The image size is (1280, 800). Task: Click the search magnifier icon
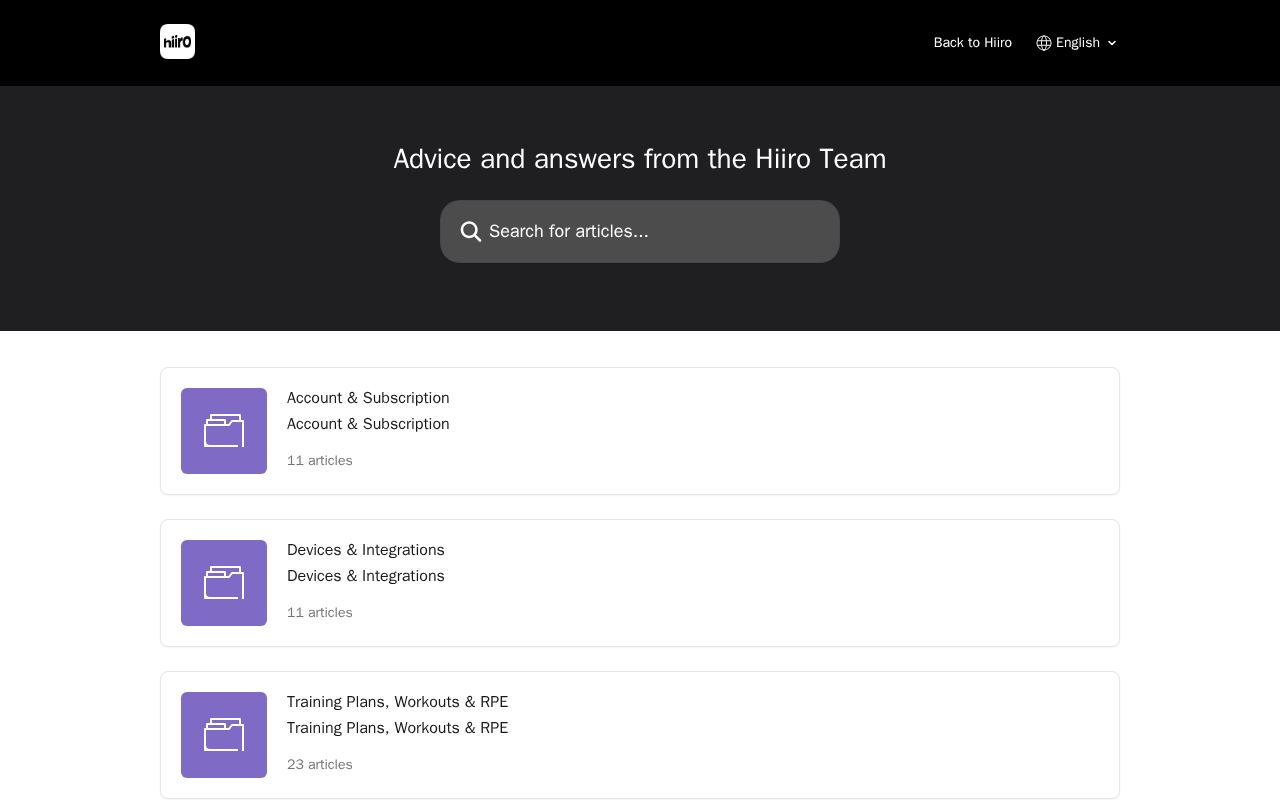[x=471, y=232]
